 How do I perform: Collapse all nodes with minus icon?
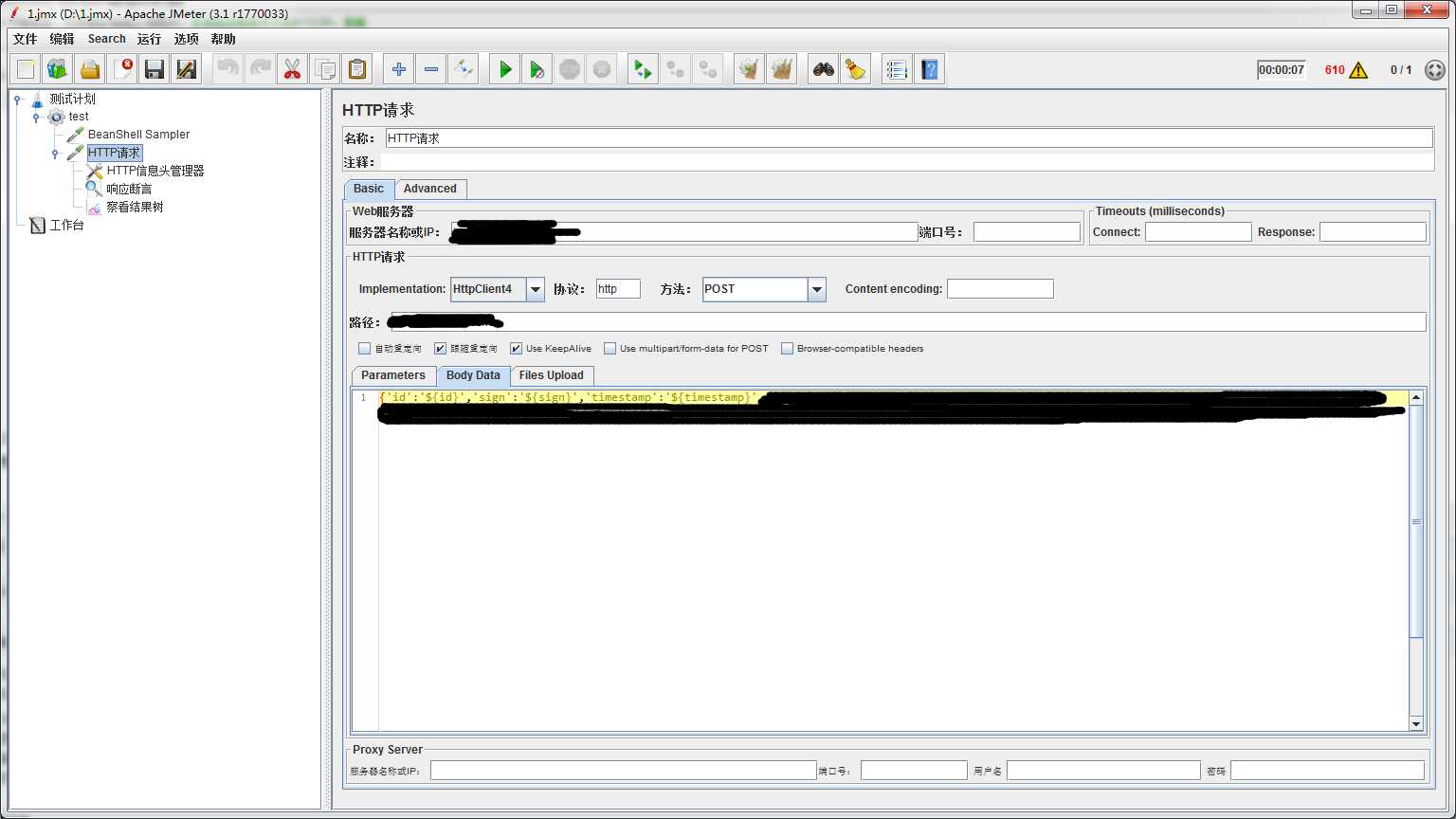coord(431,69)
